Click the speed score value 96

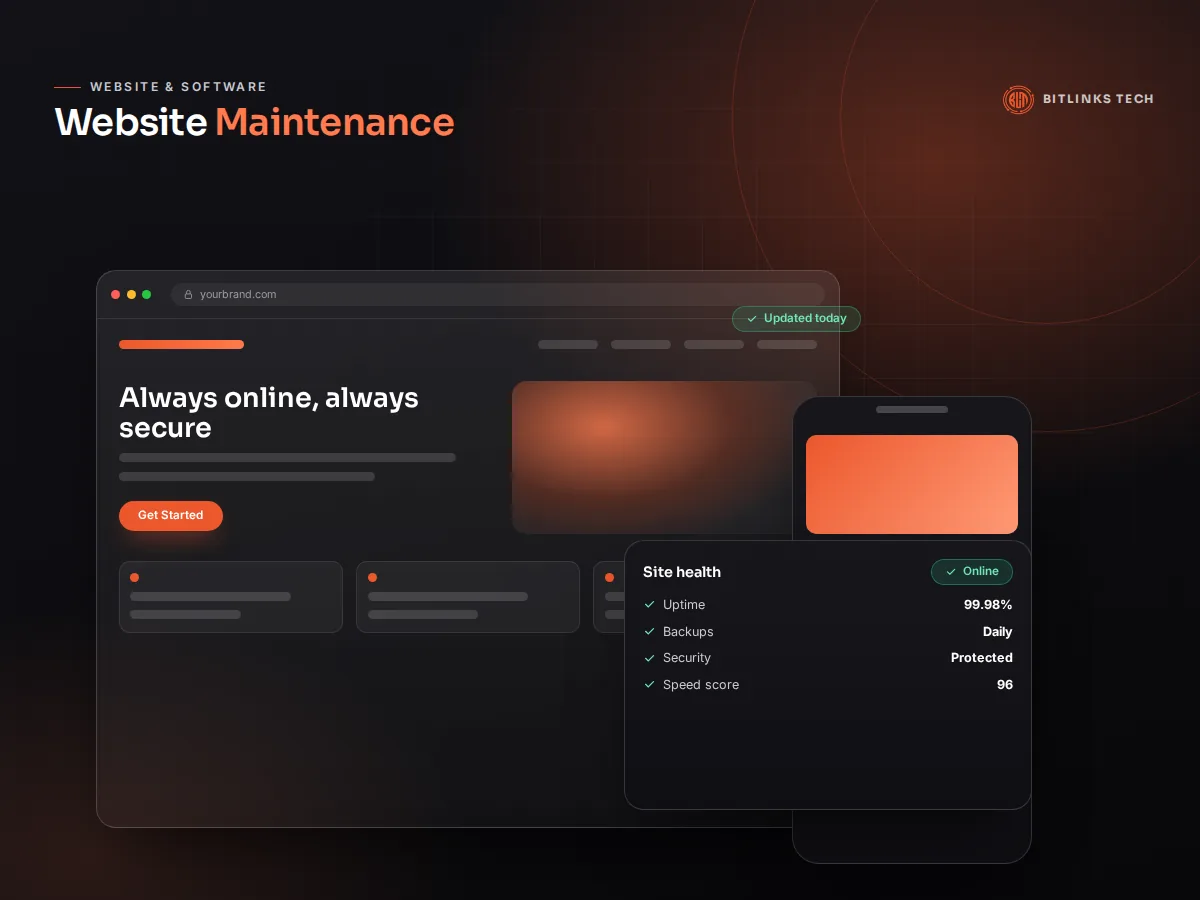pyautogui.click(x=1005, y=685)
